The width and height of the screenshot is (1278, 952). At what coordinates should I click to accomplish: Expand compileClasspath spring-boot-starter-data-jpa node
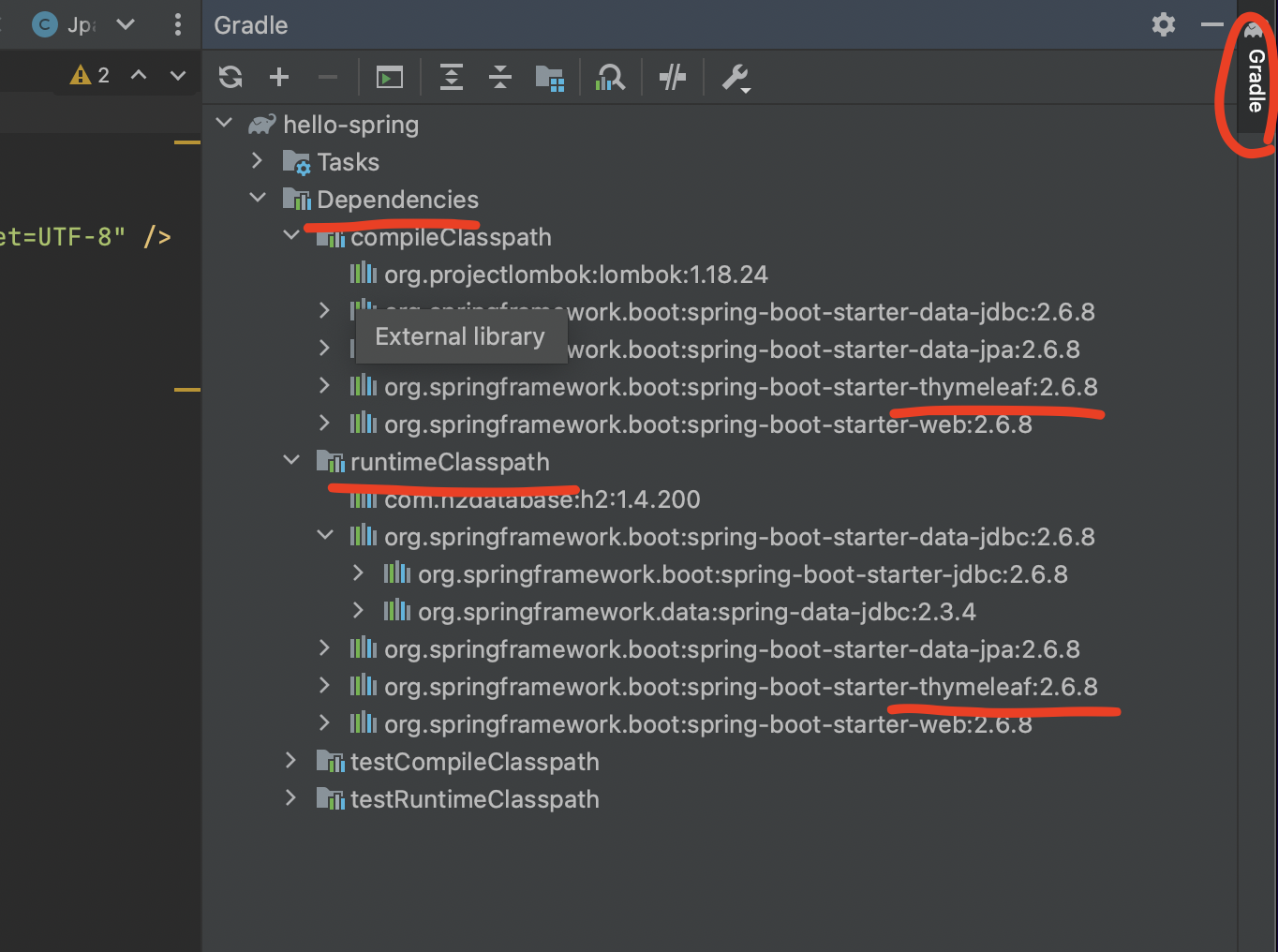tap(325, 348)
